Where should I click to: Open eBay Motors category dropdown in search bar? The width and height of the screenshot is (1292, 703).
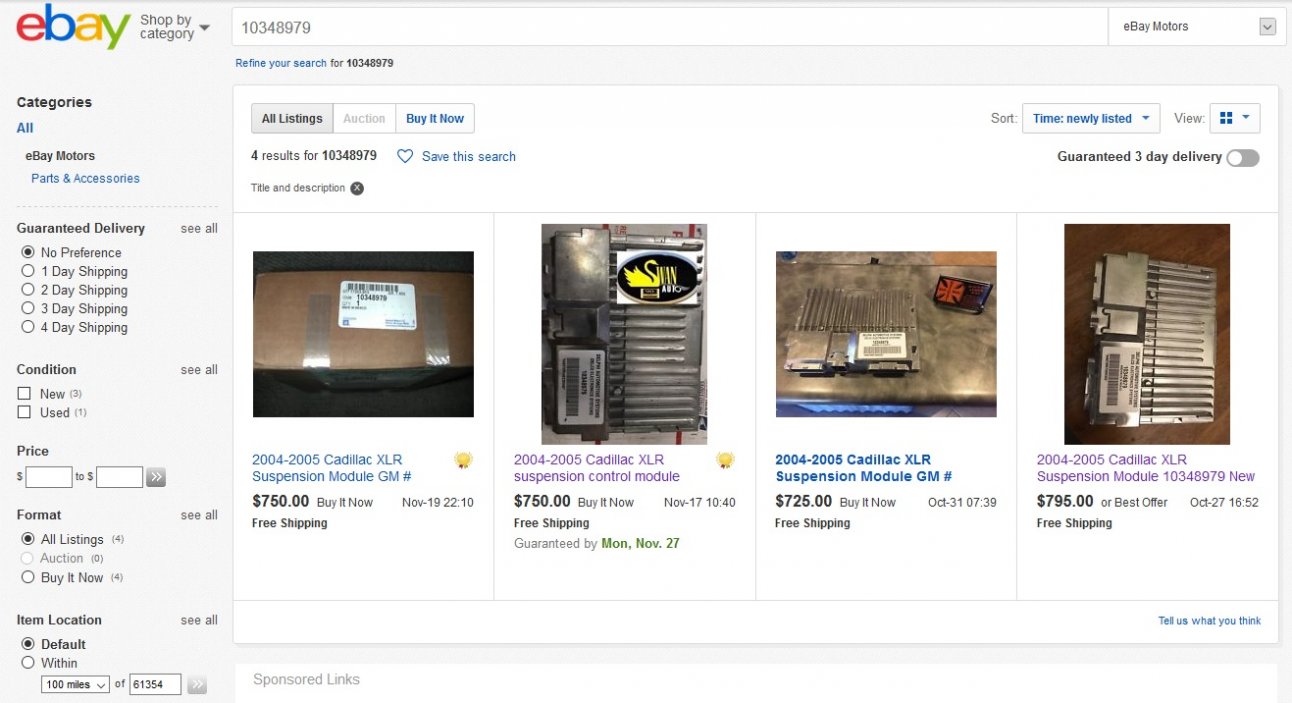tap(1195, 27)
